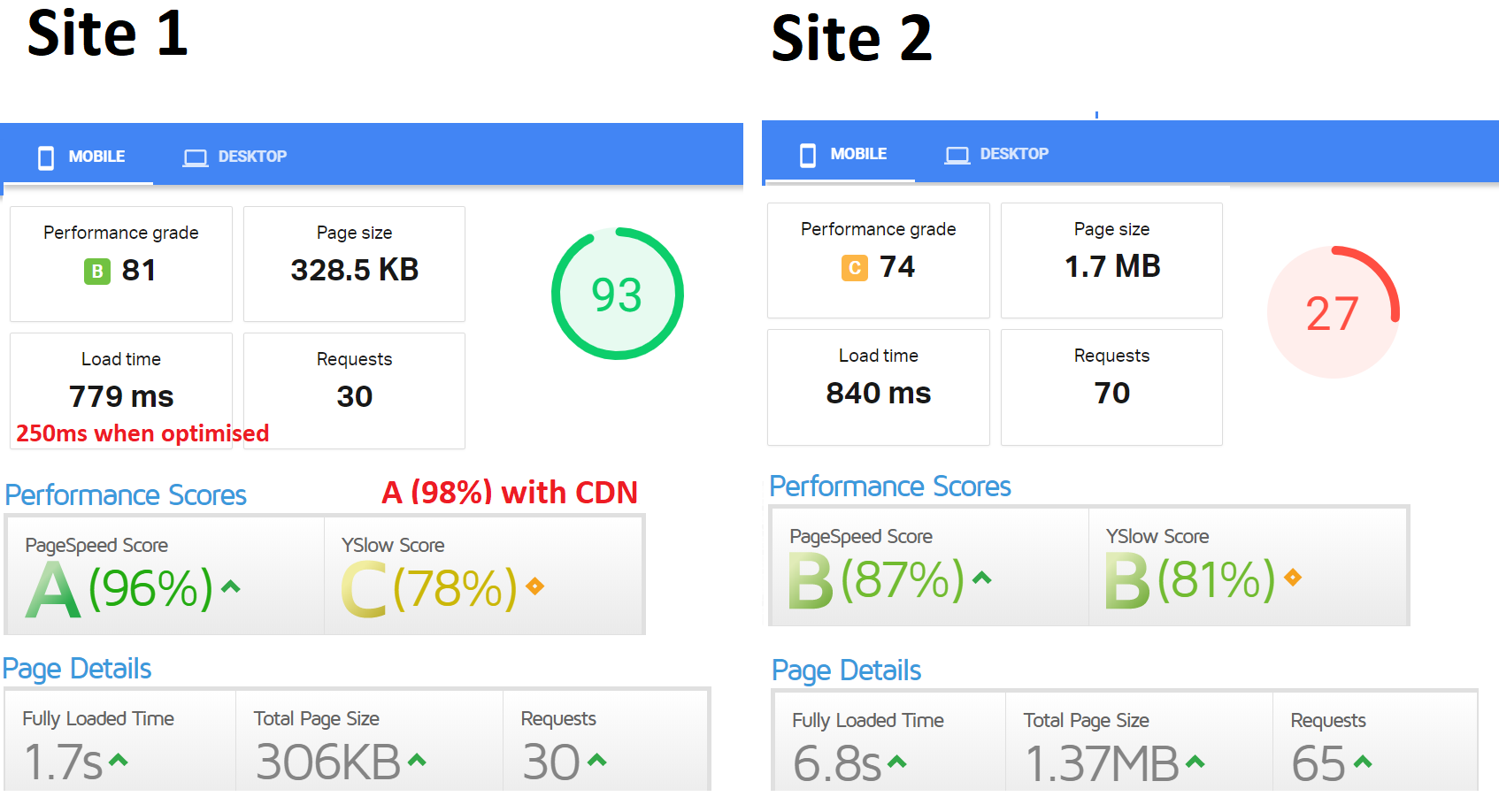Click orange C grade badge next to 74
Screen dimensions: 1499x812
coord(855,267)
